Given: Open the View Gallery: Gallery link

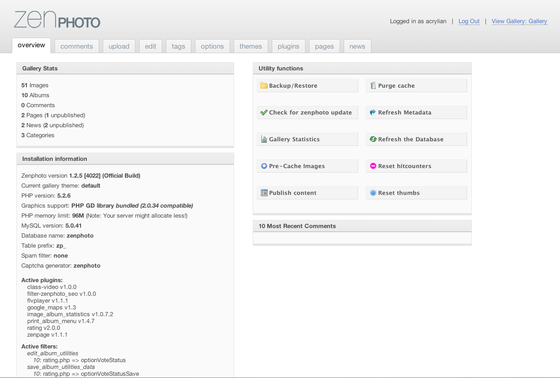Looking at the screenshot, I should point(519,21).
